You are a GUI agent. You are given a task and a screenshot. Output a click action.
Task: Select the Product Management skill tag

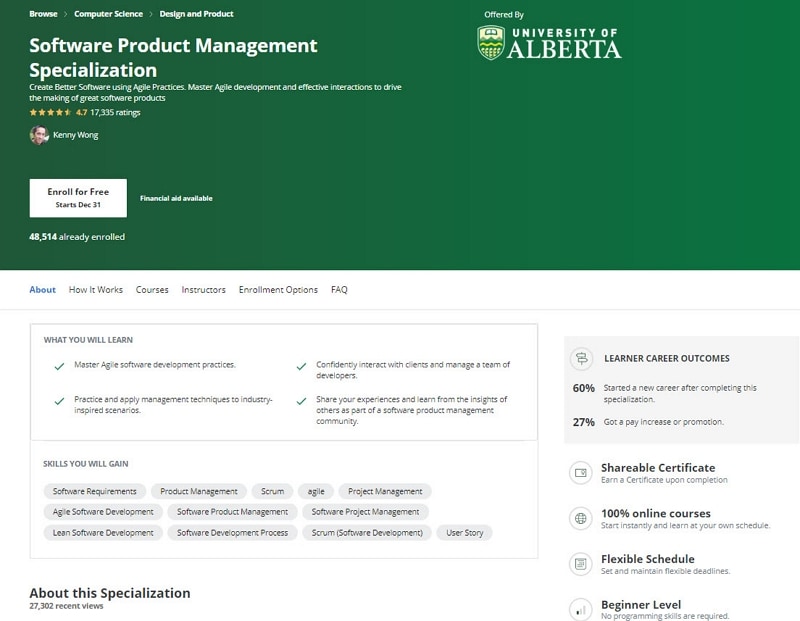tap(199, 491)
